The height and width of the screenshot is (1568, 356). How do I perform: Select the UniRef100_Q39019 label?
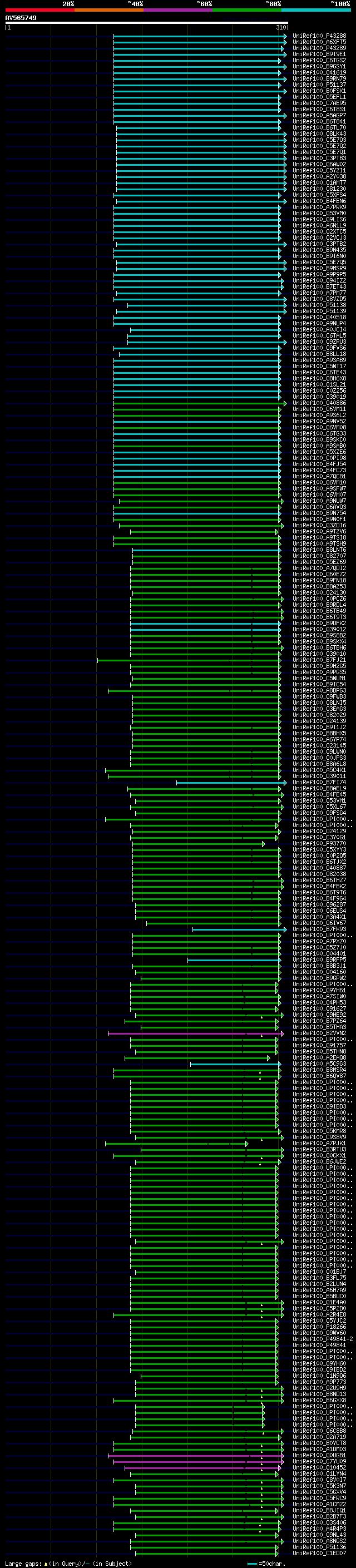coord(319,397)
